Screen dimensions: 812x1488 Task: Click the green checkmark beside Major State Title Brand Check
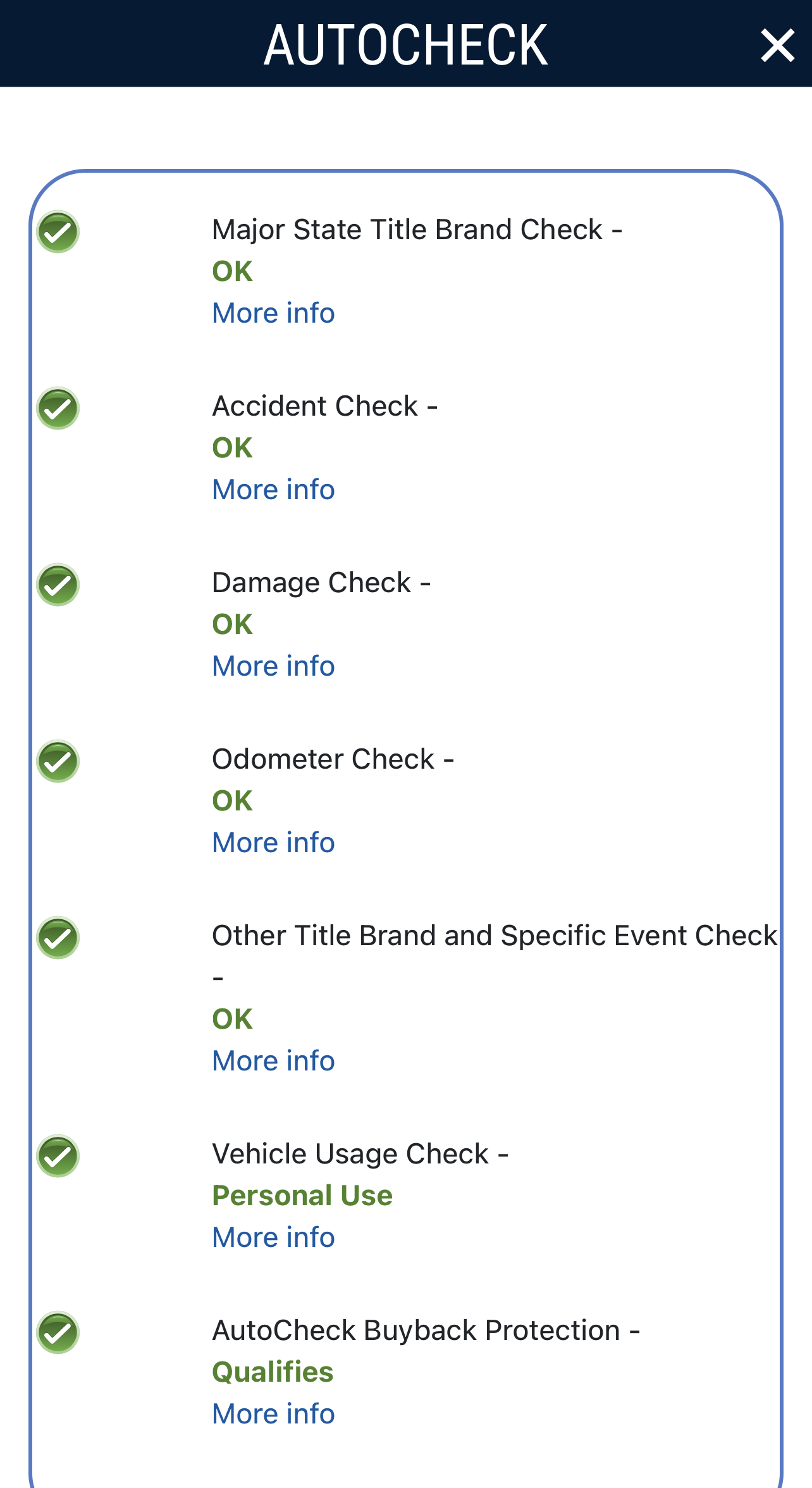click(58, 232)
